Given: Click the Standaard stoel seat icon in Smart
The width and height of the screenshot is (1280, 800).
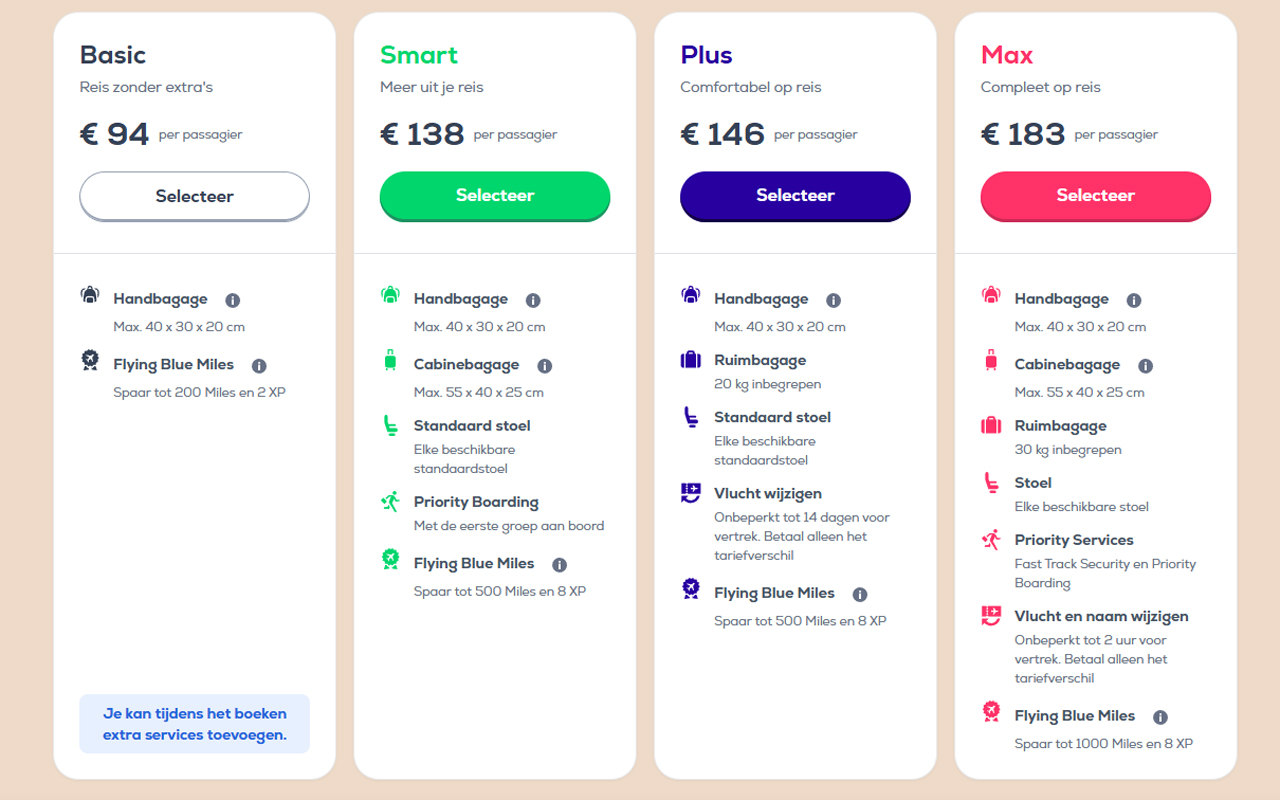Looking at the screenshot, I should point(390,426).
